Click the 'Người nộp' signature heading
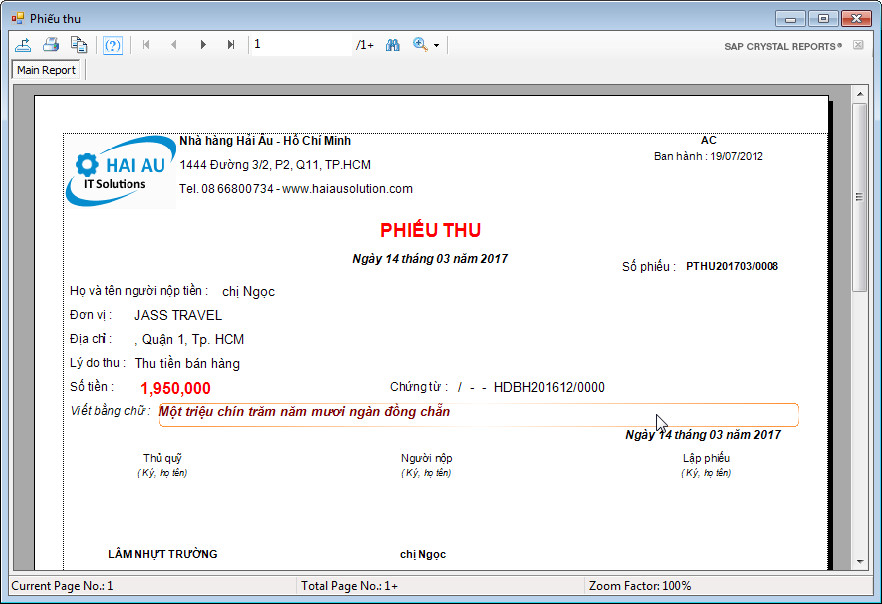Image resolution: width=882 pixels, height=604 pixels. tap(426, 458)
